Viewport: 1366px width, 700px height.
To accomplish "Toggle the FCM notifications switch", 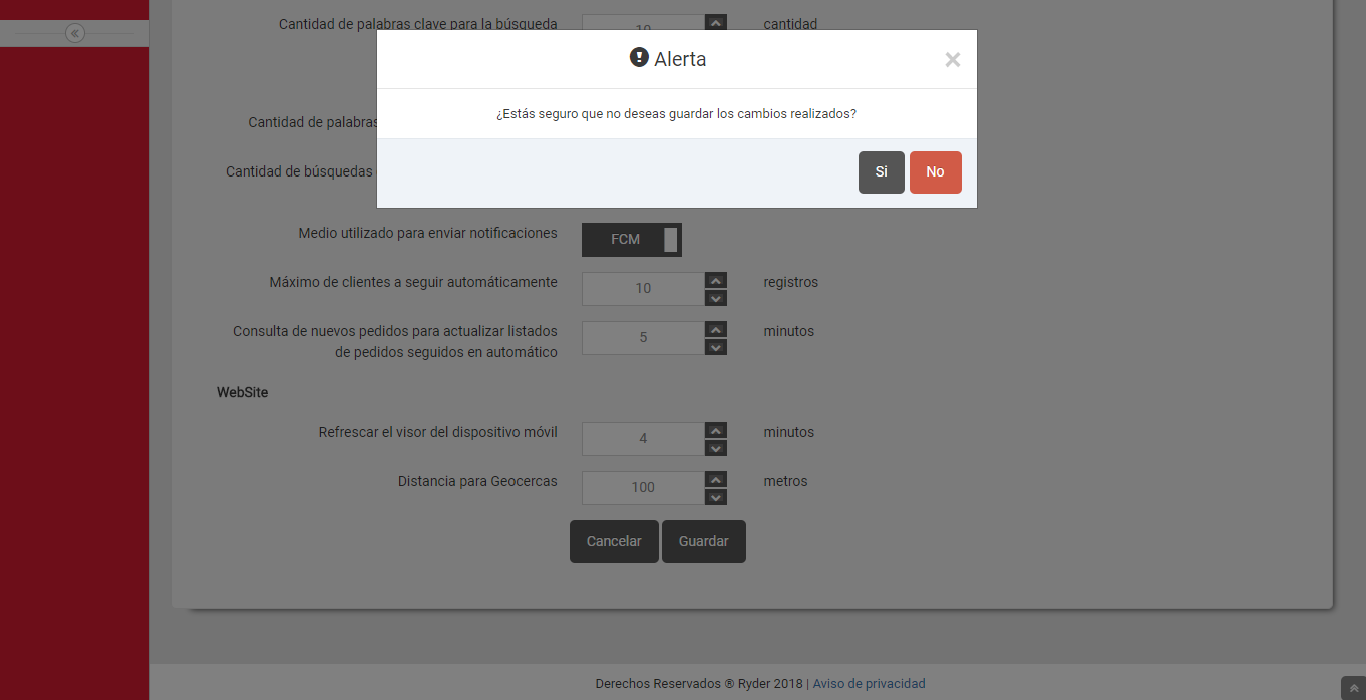I will tap(631, 240).
